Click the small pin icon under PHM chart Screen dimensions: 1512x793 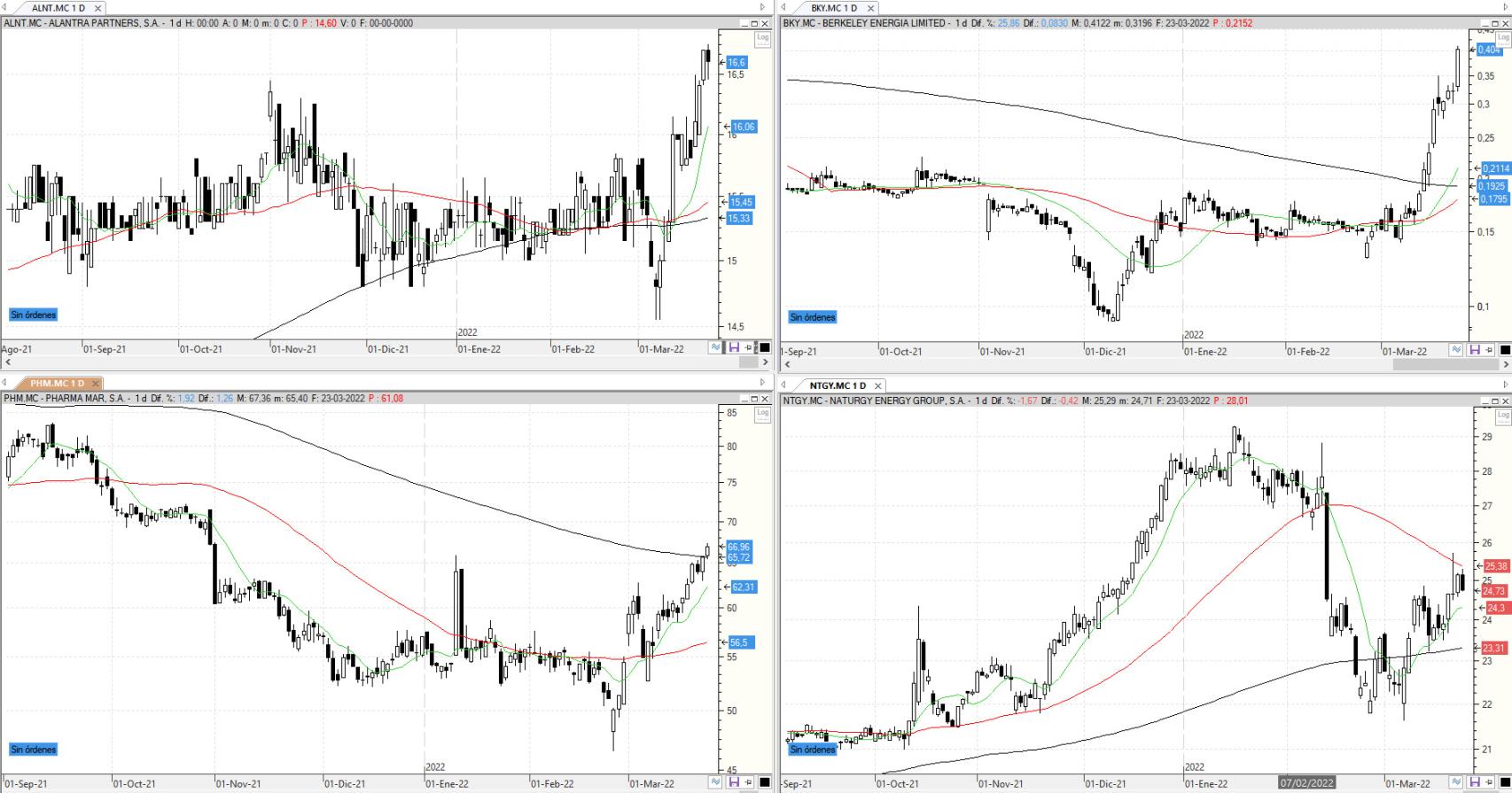(750, 782)
